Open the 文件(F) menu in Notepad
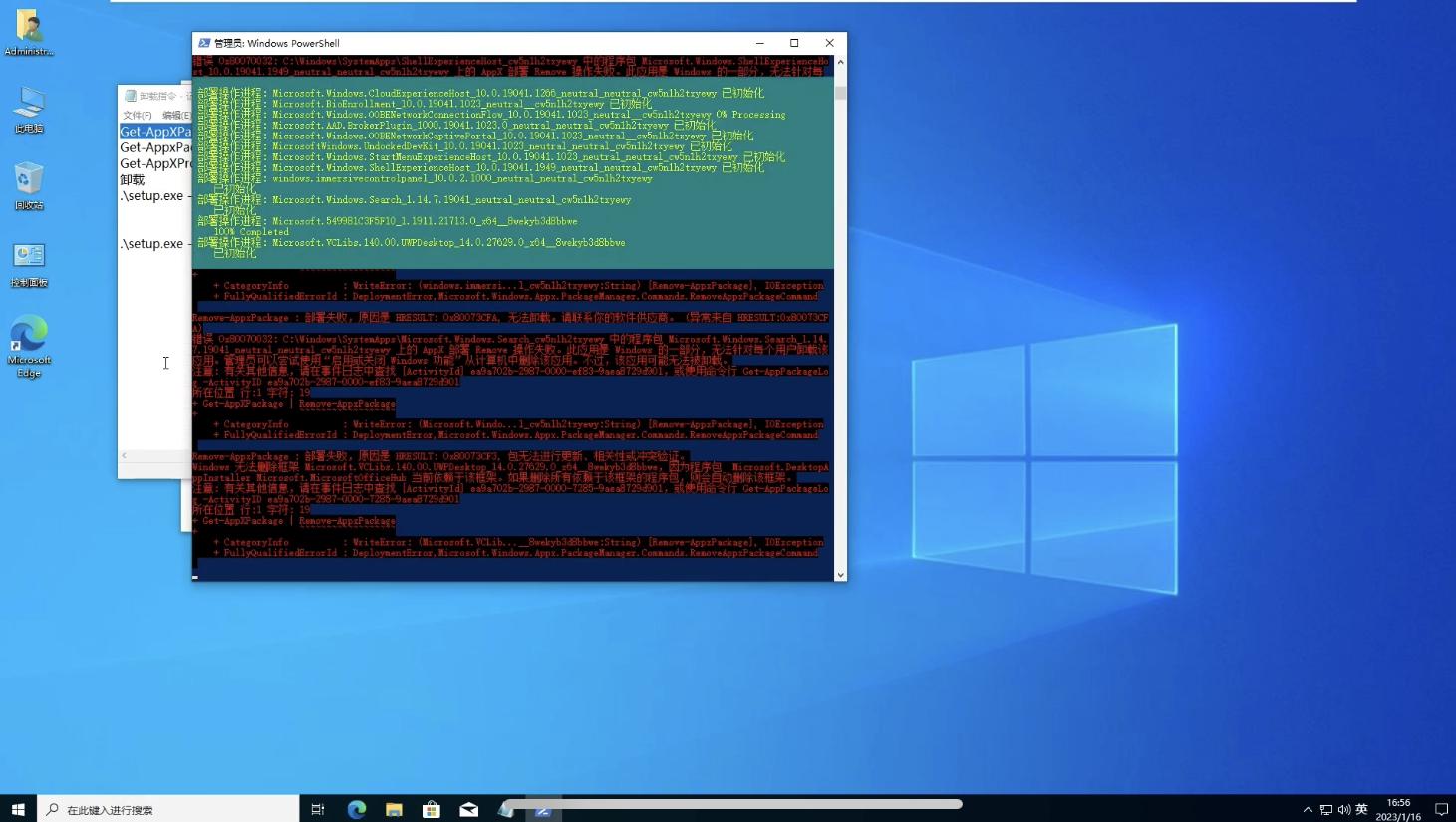The image size is (1456, 822). coord(138,116)
